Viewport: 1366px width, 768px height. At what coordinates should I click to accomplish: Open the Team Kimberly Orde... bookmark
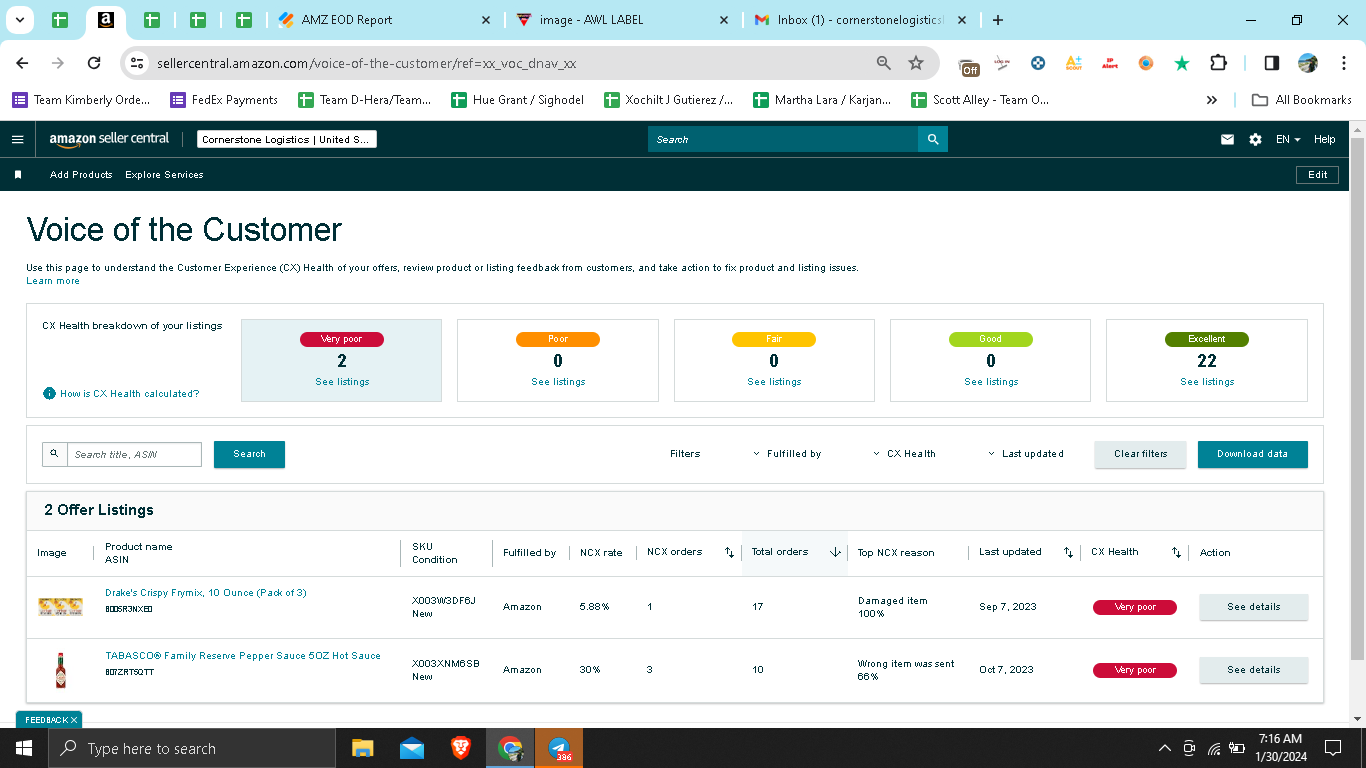pos(81,100)
